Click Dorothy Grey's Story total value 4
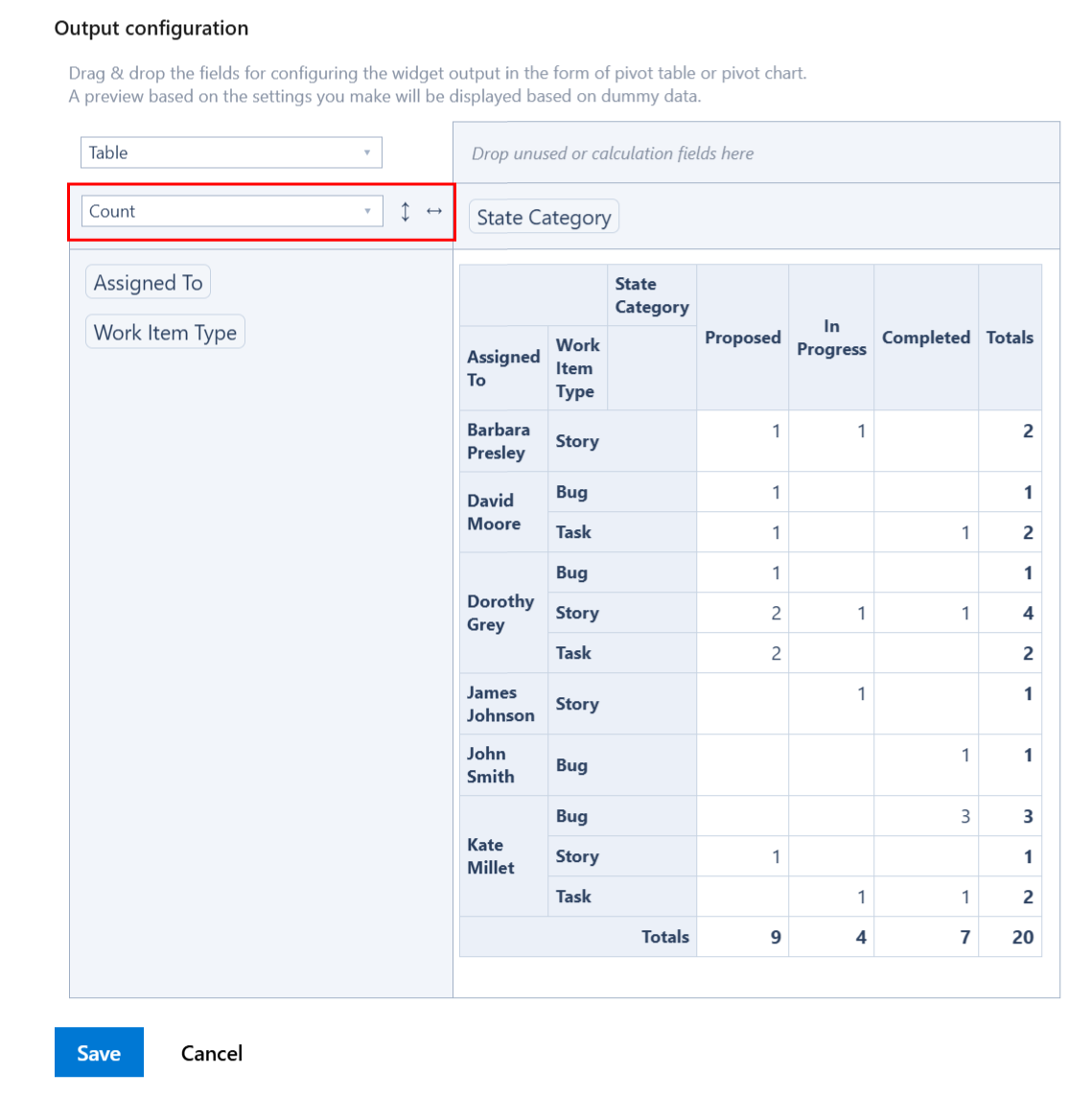Viewport: 1092px width, 1096px height. click(x=1011, y=613)
